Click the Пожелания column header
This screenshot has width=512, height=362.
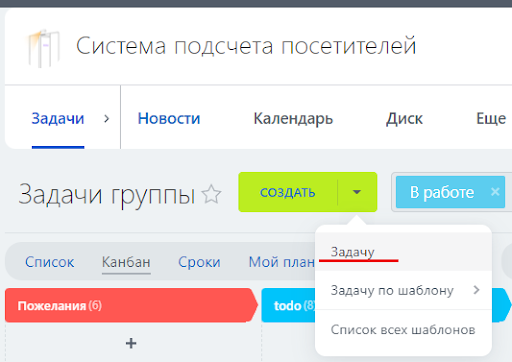(x=131, y=305)
